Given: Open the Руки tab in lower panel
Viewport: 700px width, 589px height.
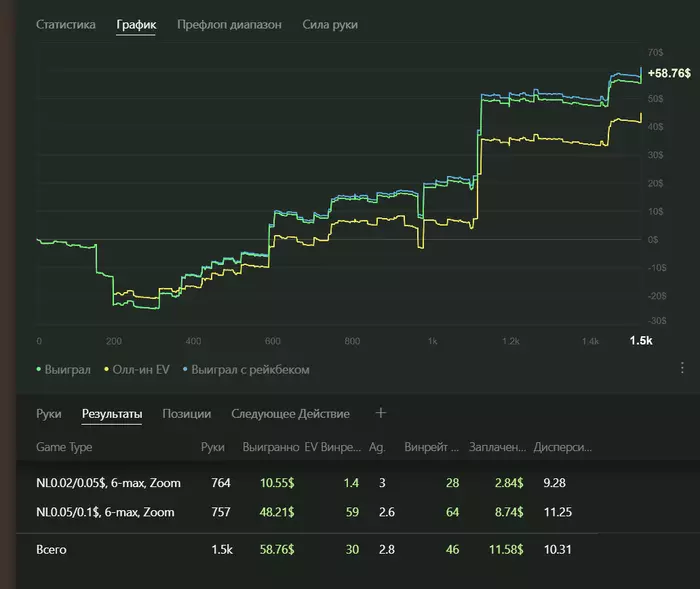Looking at the screenshot, I should 49,414.
